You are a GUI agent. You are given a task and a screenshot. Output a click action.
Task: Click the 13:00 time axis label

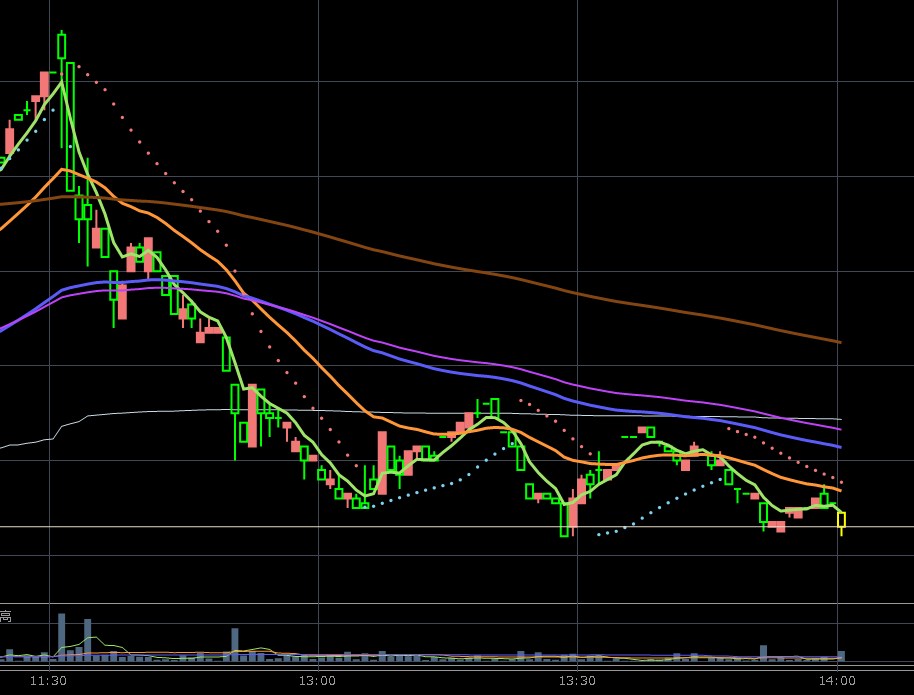[317, 681]
